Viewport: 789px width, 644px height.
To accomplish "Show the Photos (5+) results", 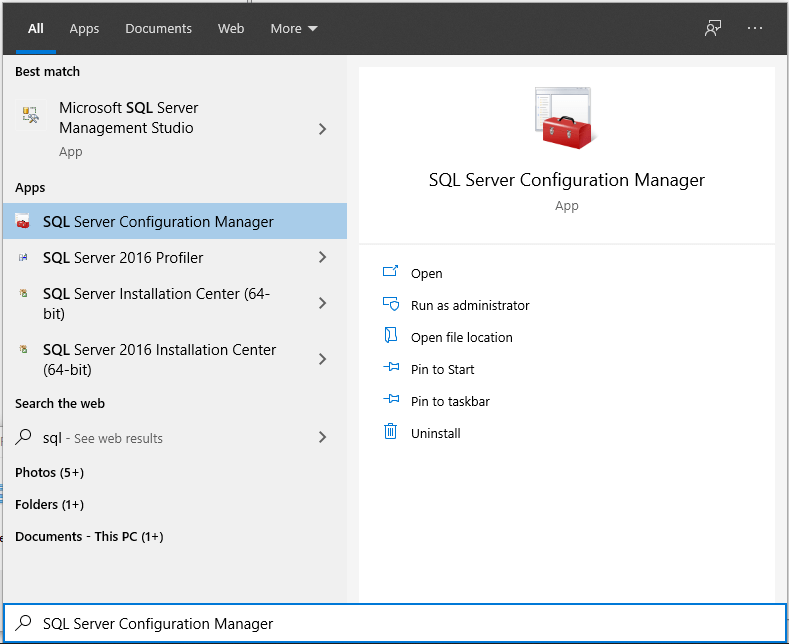I will [50, 472].
